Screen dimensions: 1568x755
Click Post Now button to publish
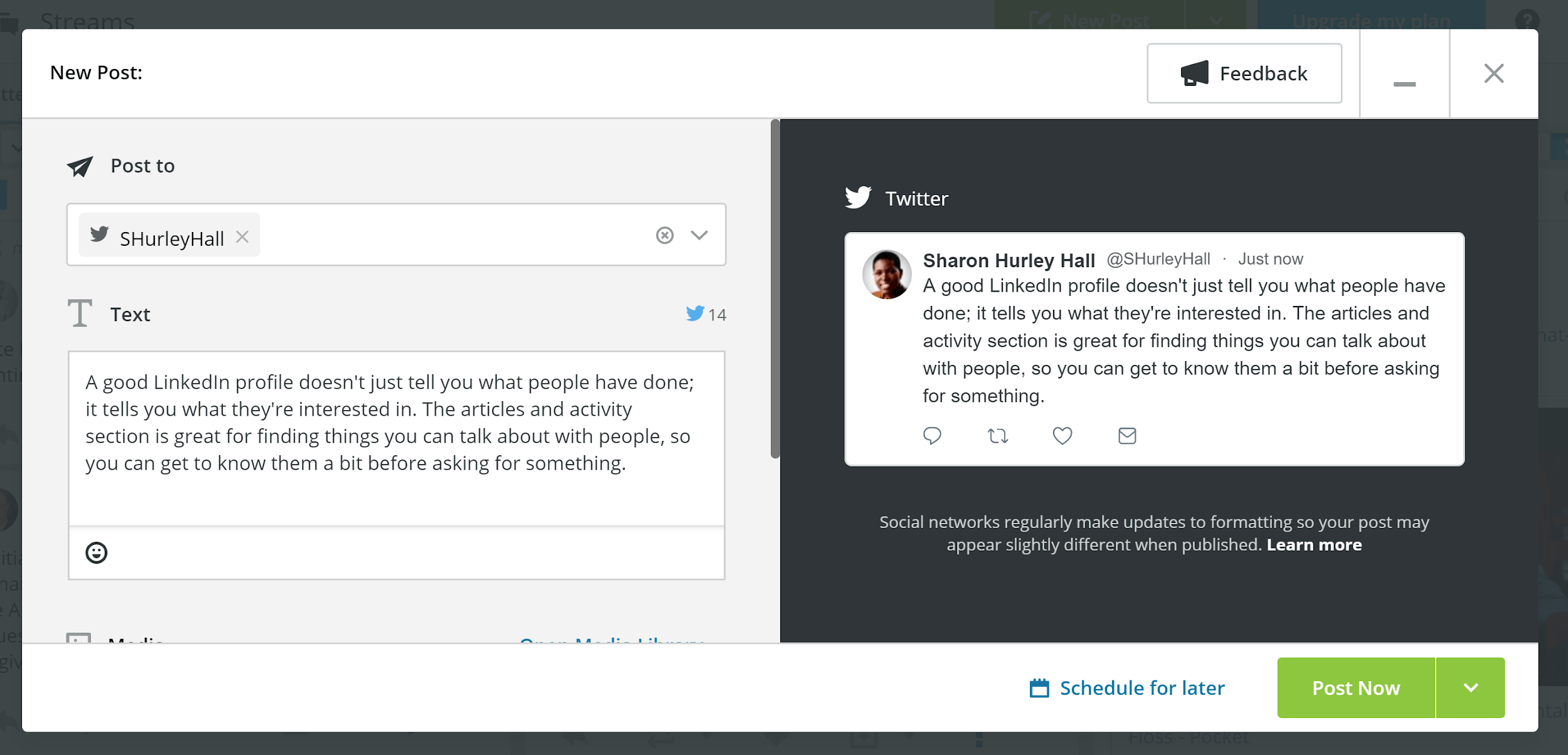coord(1356,688)
